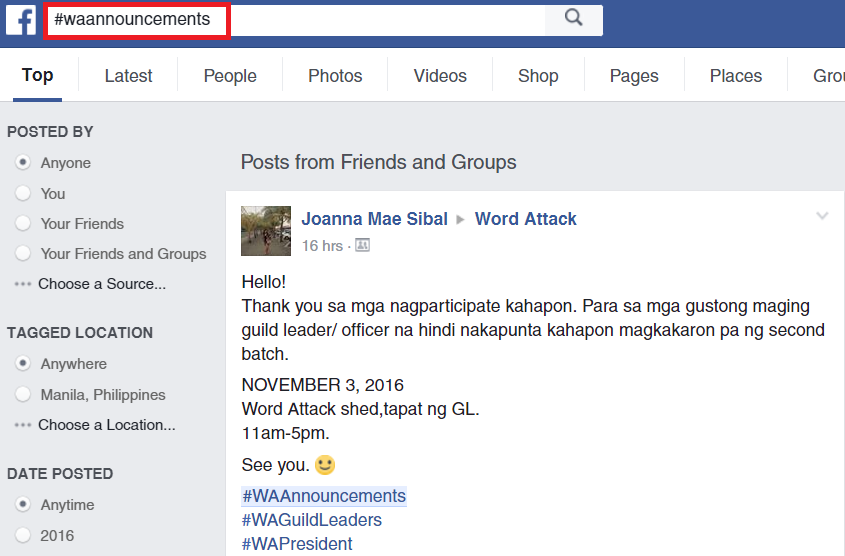Click the Choose a Source... link
Viewport: 845px width, 556px height.
coord(102,284)
